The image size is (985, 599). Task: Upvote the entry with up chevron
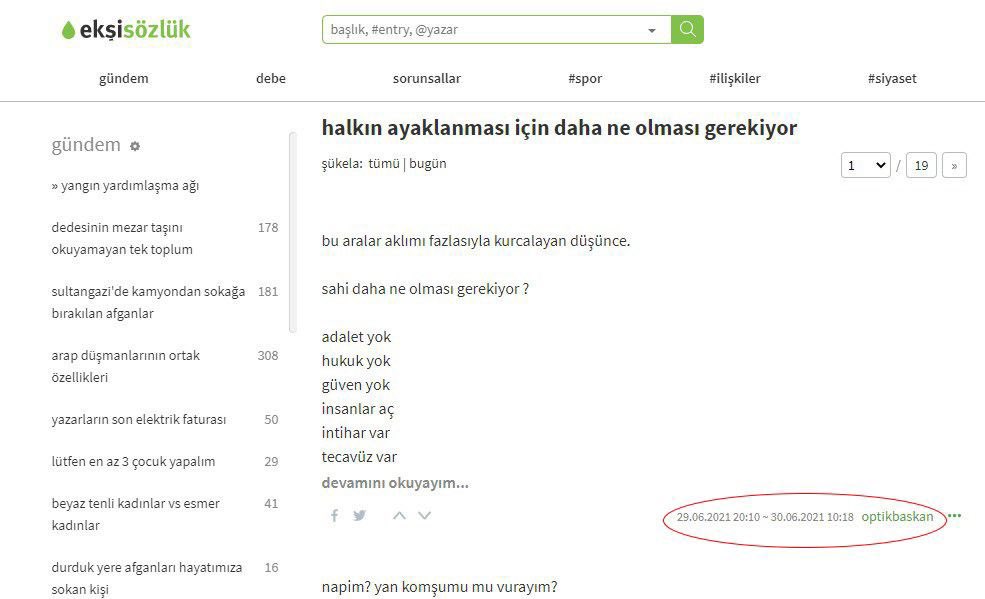point(399,515)
